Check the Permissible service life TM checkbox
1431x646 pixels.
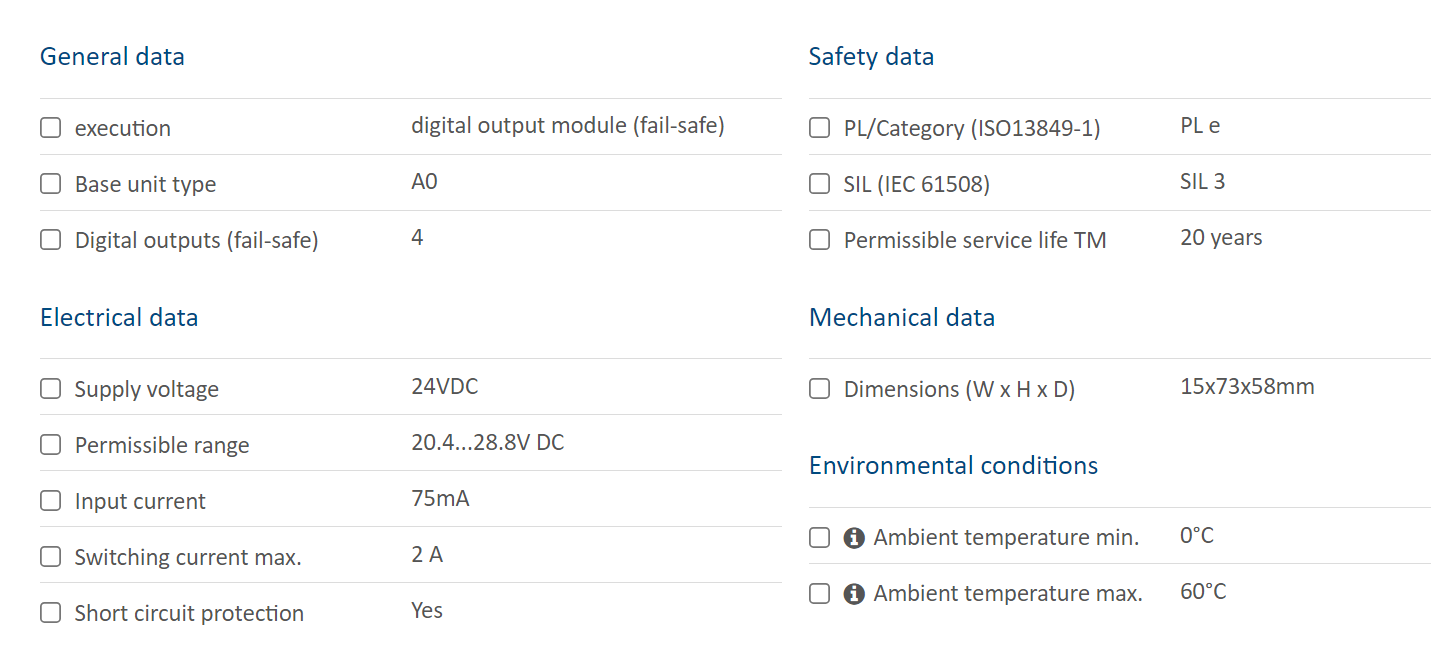(820, 240)
